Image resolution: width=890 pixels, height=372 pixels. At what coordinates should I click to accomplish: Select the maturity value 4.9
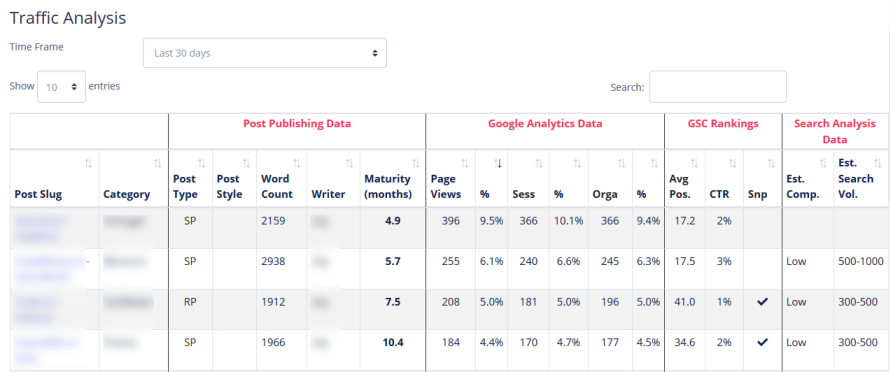pyautogui.click(x=393, y=220)
